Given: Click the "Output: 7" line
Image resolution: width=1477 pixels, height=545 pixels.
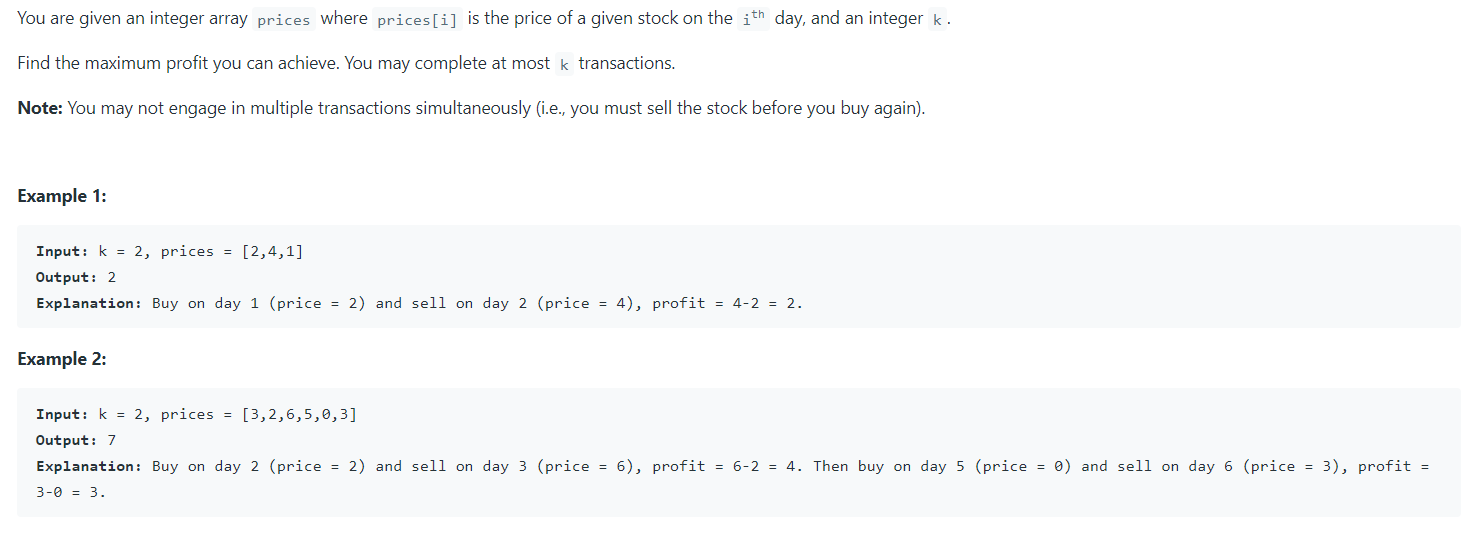Looking at the screenshot, I should pos(76,440).
